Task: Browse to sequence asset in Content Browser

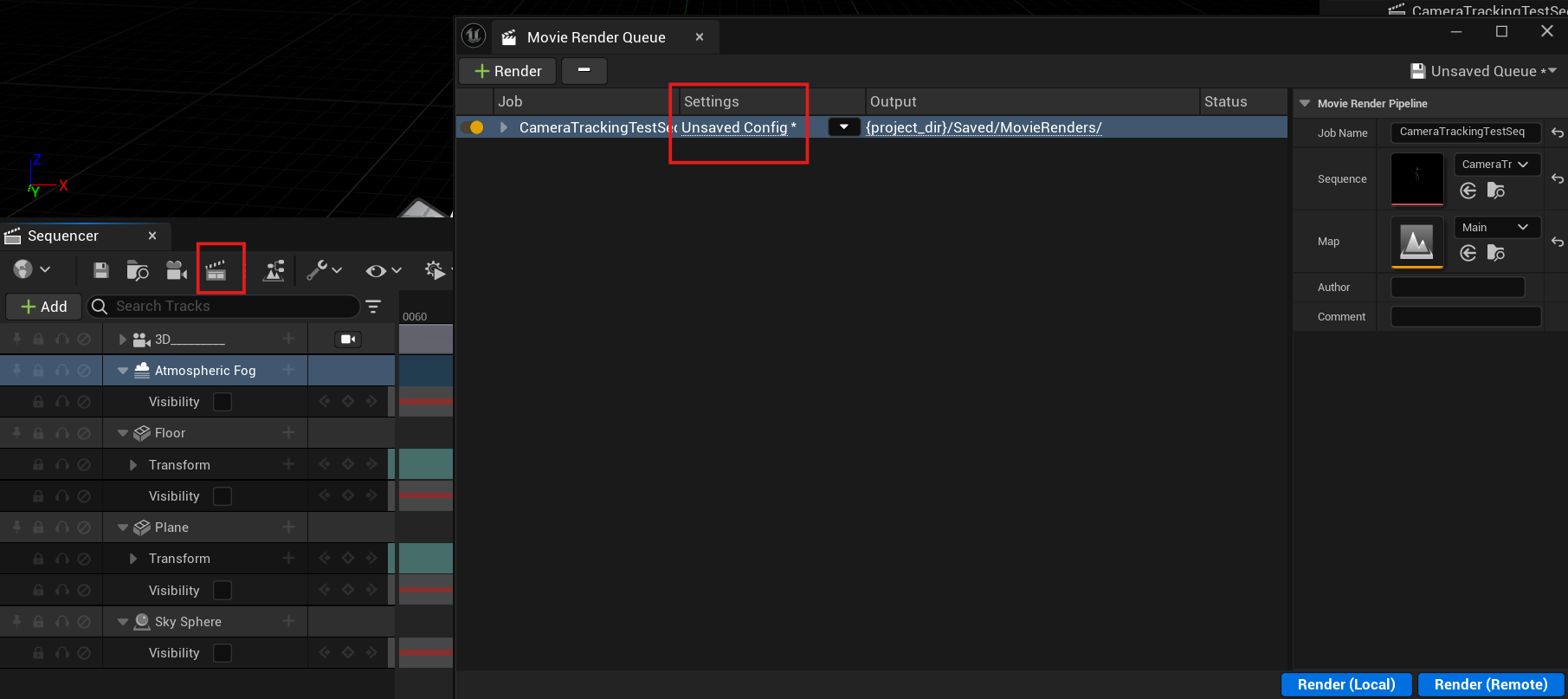Action: coord(138,270)
